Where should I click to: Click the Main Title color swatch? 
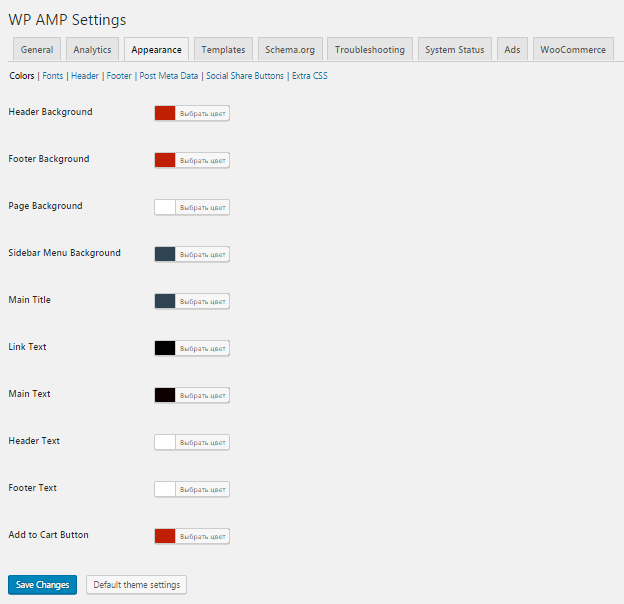click(165, 301)
